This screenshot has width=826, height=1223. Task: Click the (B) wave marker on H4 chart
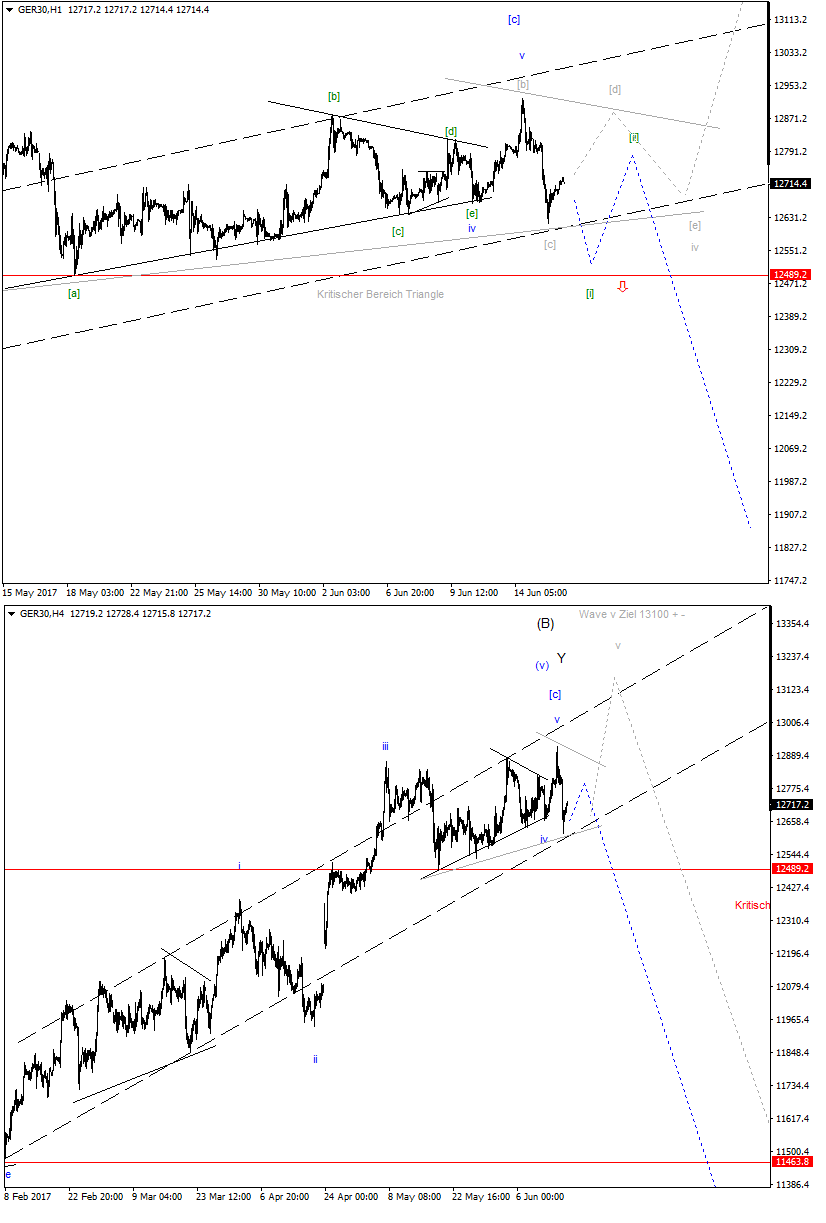pyautogui.click(x=545, y=624)
